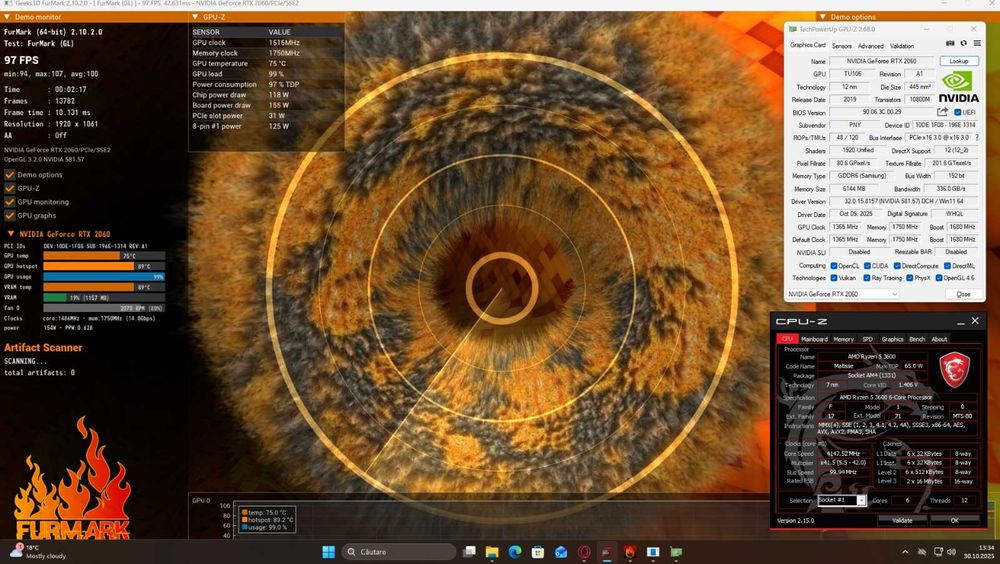
Task: Open the Windows Start menu
Action: click(x=328, y=552)
